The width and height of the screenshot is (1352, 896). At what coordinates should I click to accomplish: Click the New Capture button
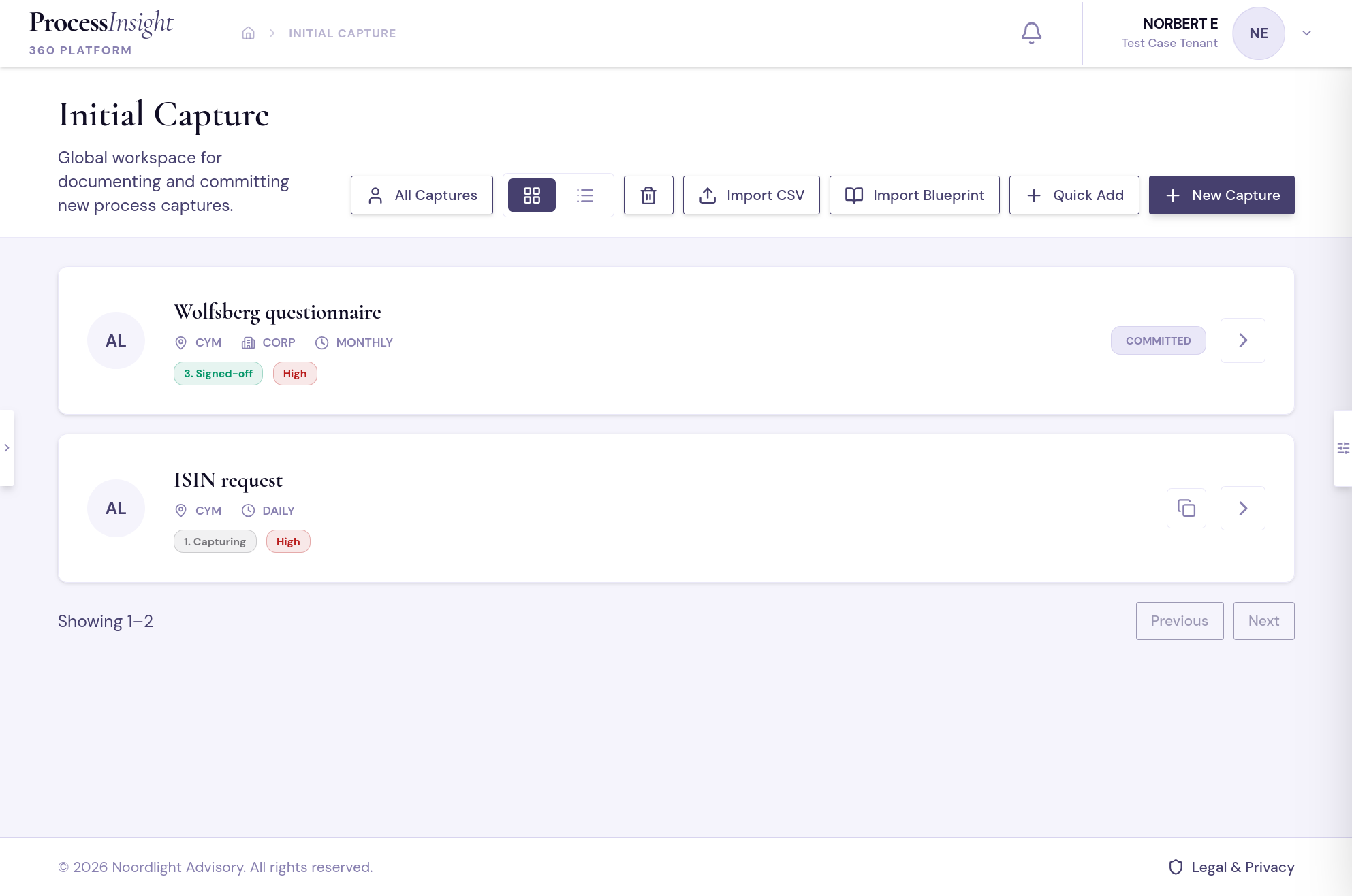pyautogui.click(x=1221, y=195)
